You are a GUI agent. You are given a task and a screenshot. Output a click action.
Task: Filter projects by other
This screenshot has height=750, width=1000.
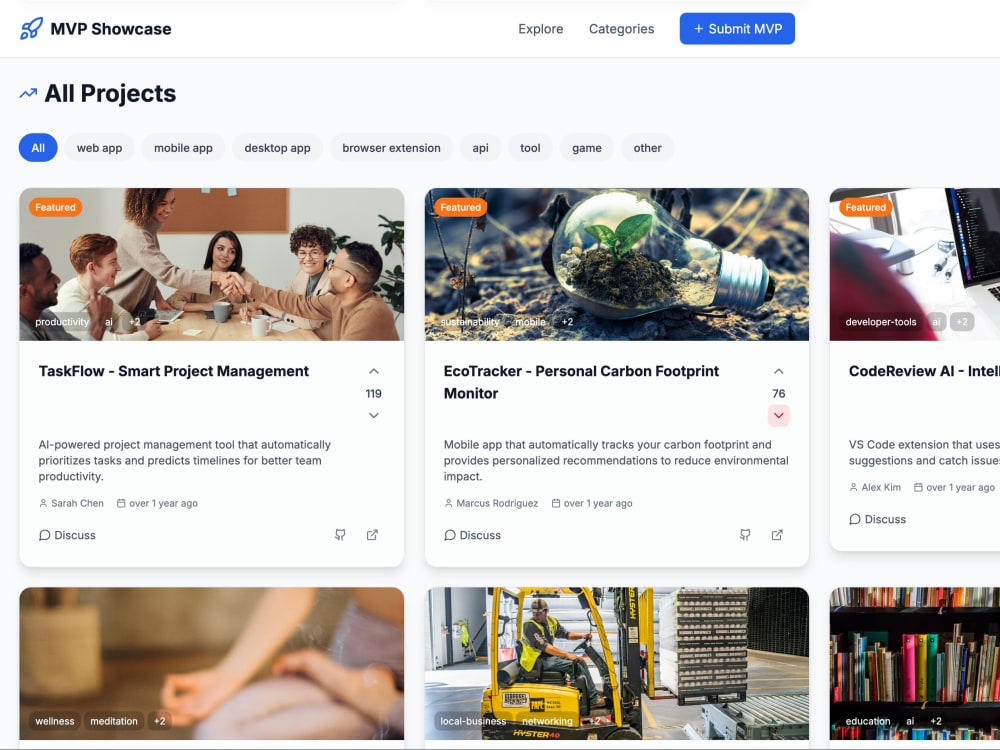(x=647, y=148)
